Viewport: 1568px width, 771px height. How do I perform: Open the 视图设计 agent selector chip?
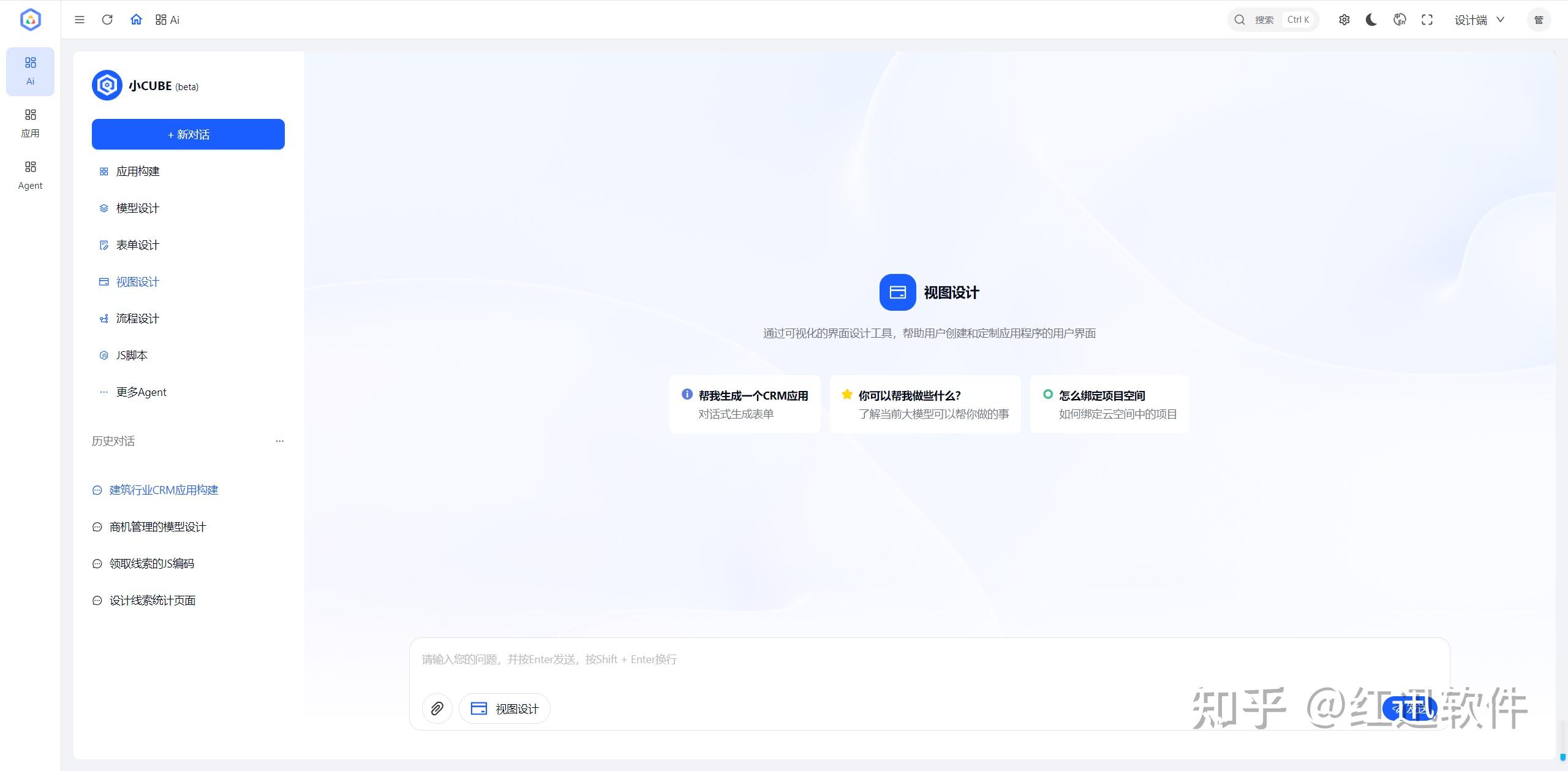pos(505,708)
